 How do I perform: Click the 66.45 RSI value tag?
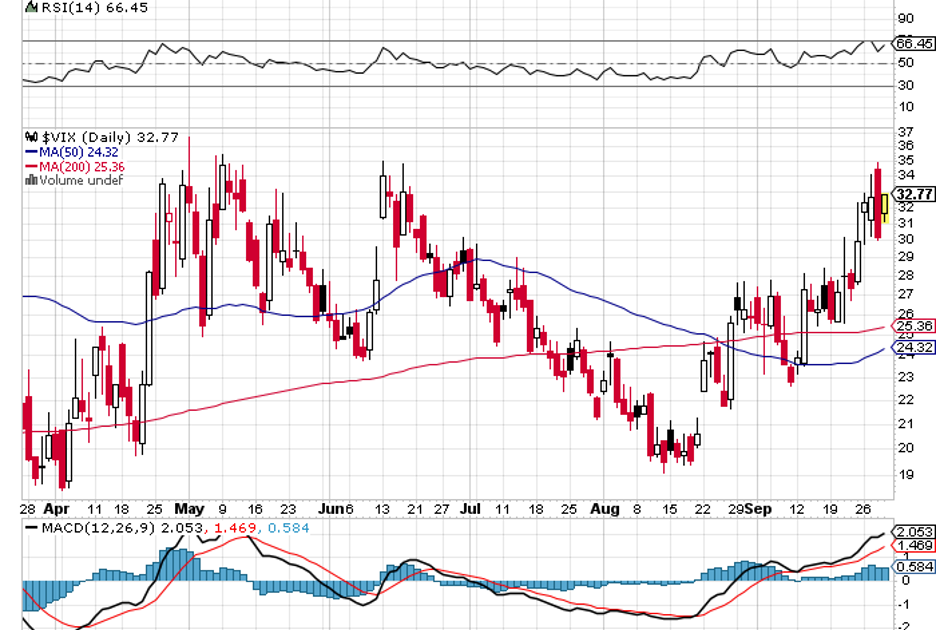coord(914,44)
